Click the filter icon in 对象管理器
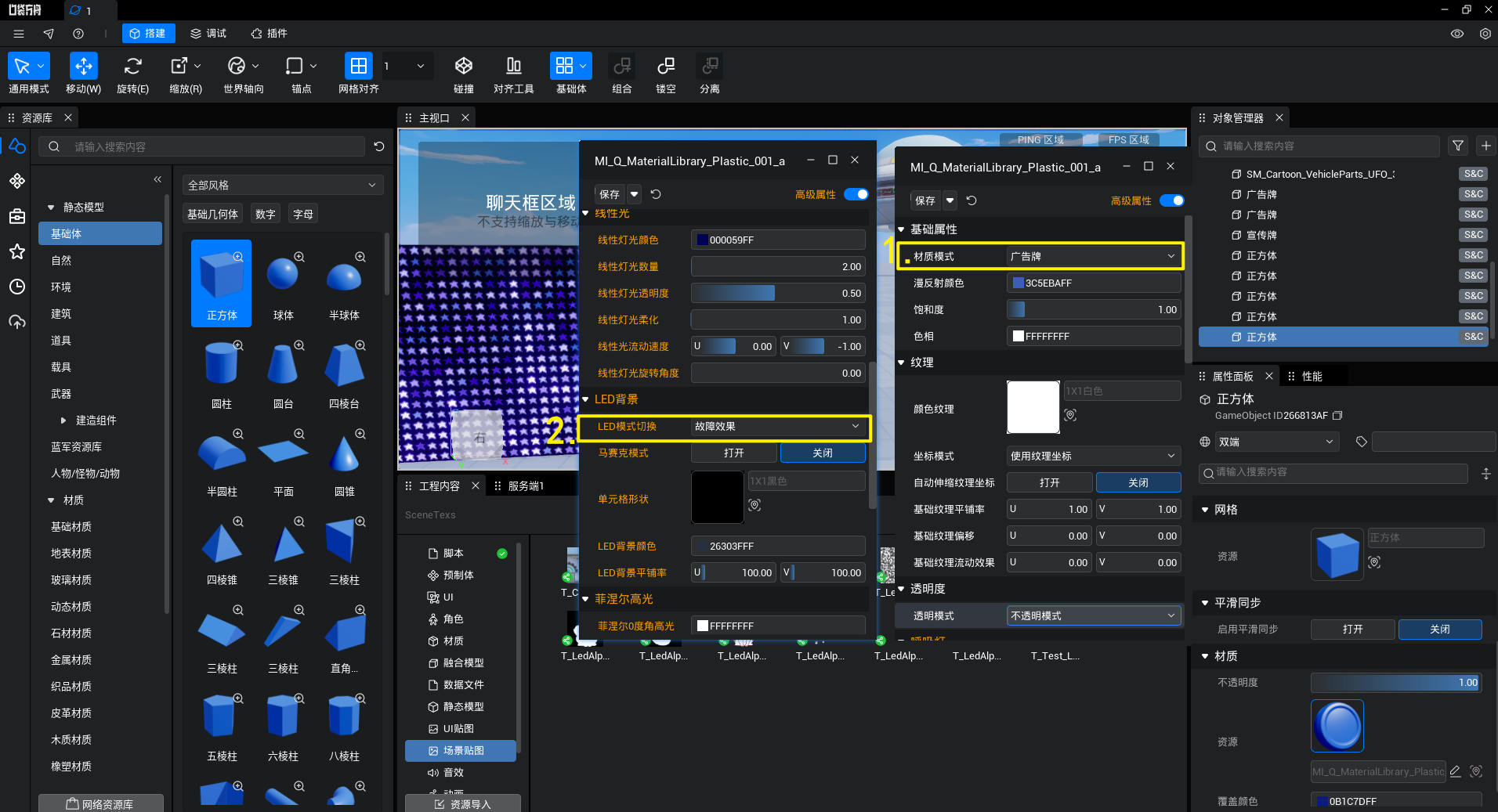 coord(1458,146)
